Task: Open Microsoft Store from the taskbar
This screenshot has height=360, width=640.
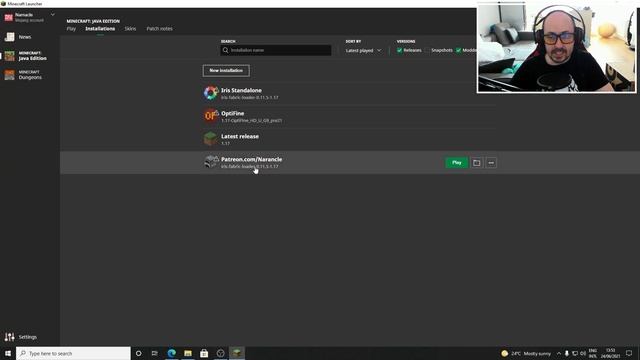Action: (x=204, y=353)
